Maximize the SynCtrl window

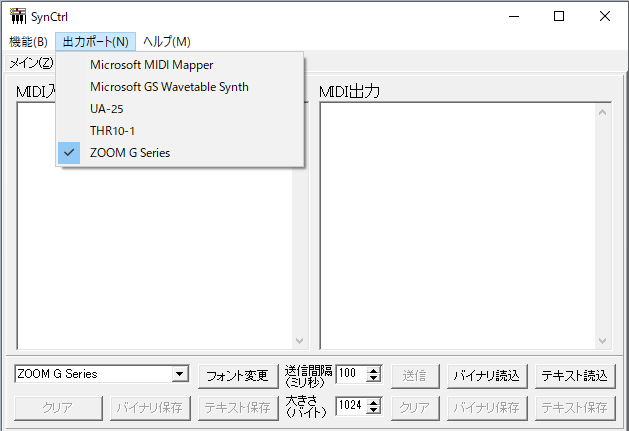point(559,16)
